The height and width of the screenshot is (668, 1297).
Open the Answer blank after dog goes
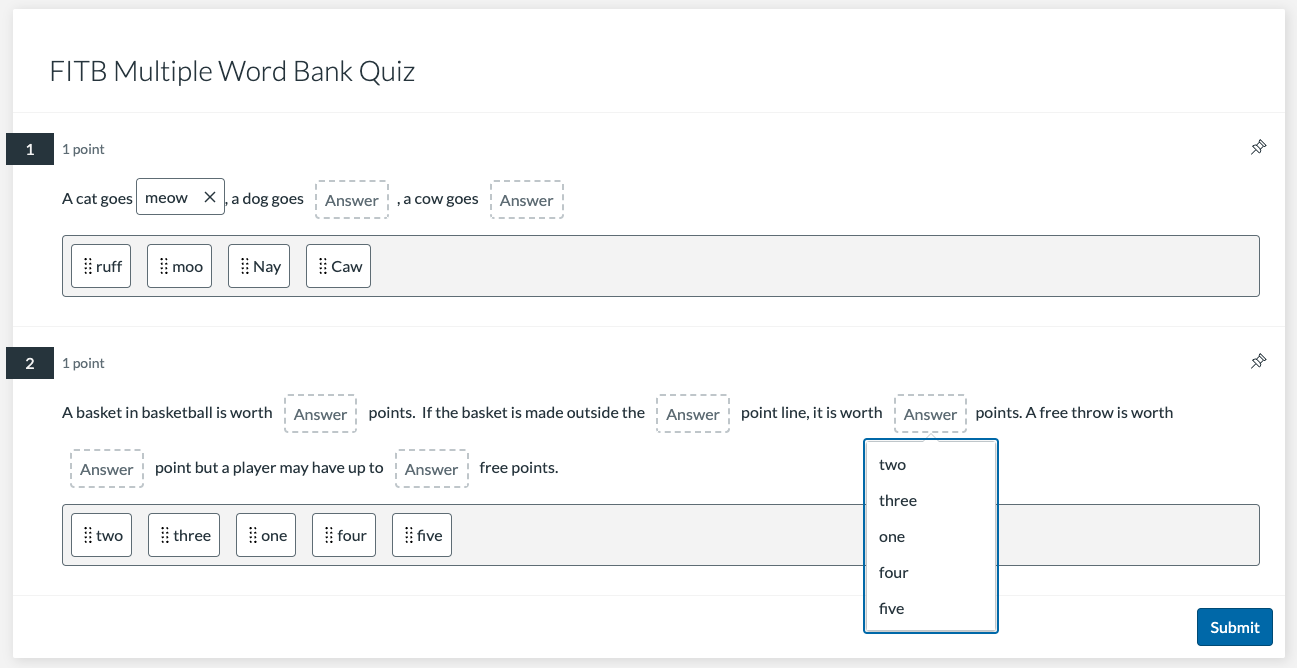point(352,200)
